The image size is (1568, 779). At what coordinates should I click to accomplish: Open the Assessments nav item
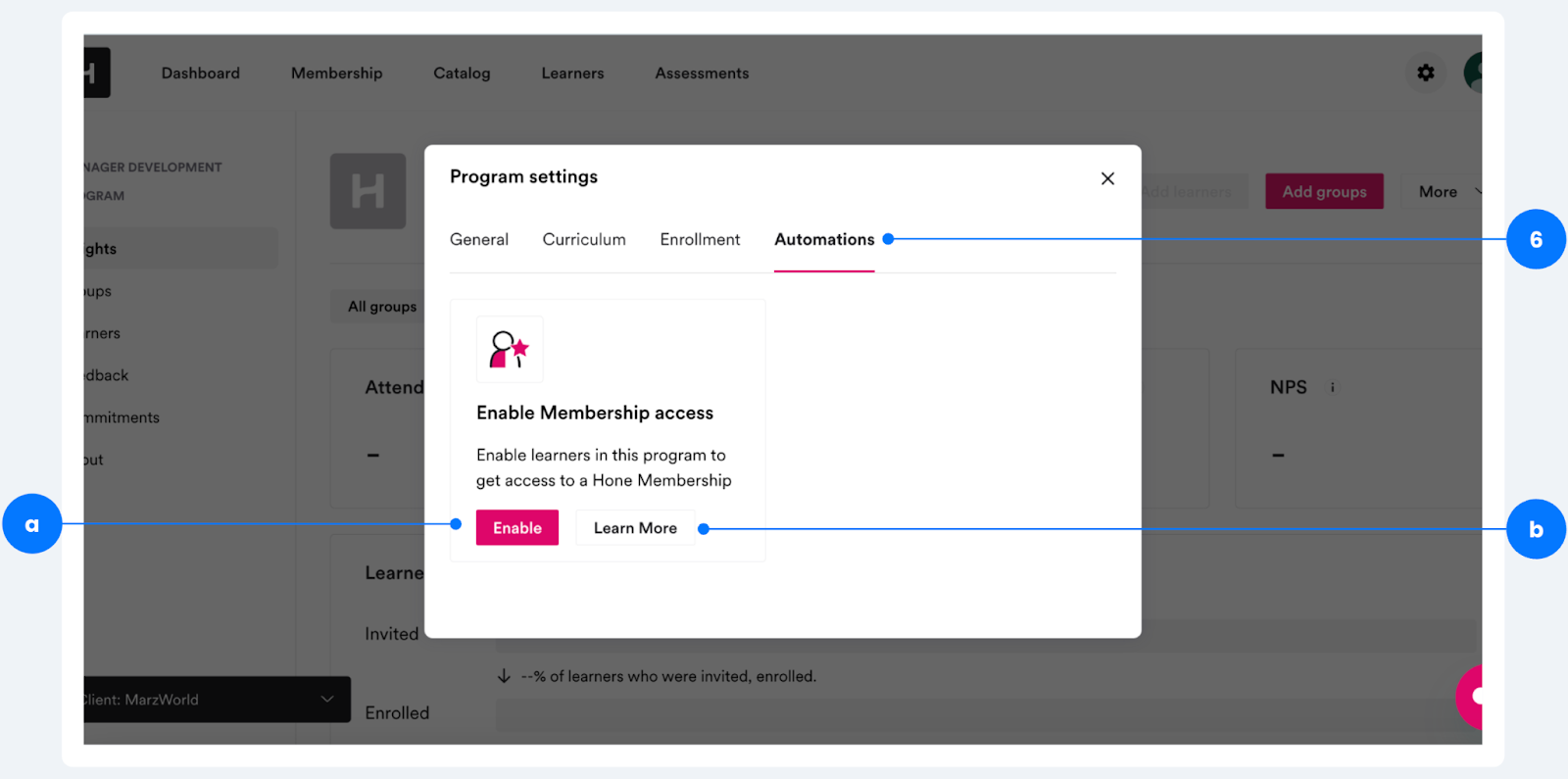(702, 73)
